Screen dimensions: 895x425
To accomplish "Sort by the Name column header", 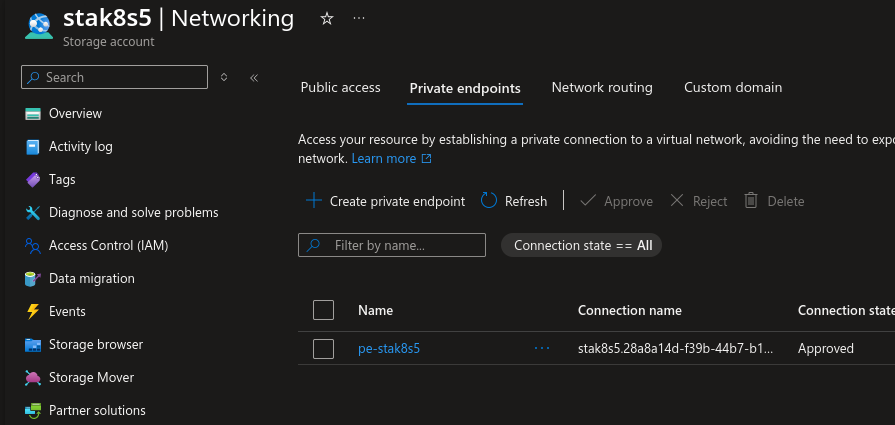I will (376, 310).
